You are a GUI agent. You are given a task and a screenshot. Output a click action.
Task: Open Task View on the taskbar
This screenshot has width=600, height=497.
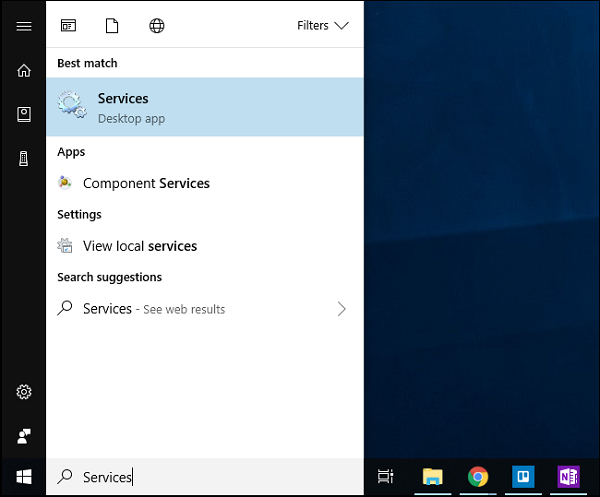click(x=385, y=477)
